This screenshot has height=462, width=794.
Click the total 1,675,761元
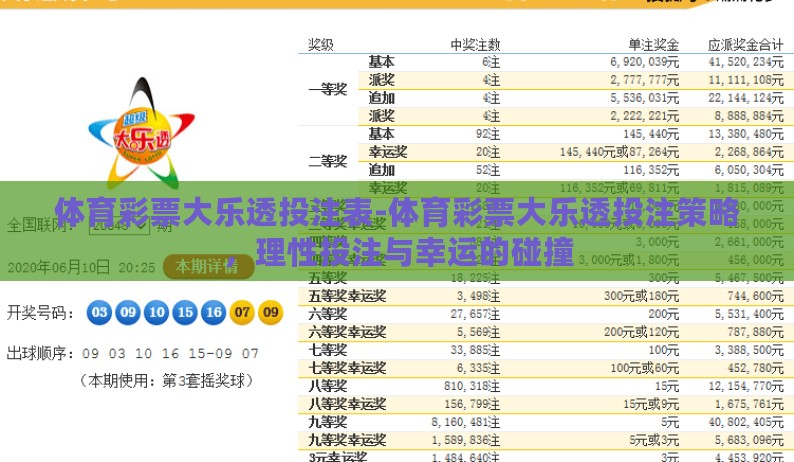[x=749, y=404]
